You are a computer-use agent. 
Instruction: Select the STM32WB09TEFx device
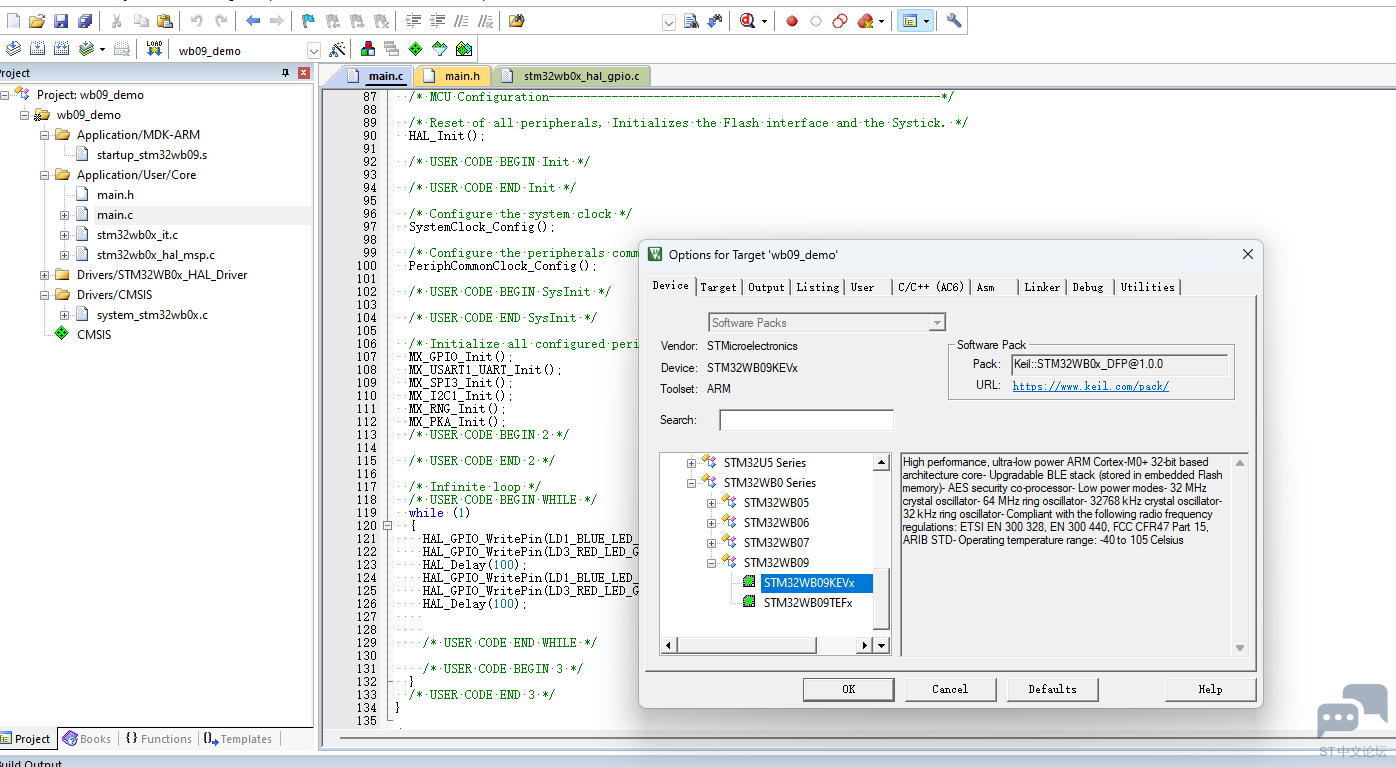click(808, 603)
